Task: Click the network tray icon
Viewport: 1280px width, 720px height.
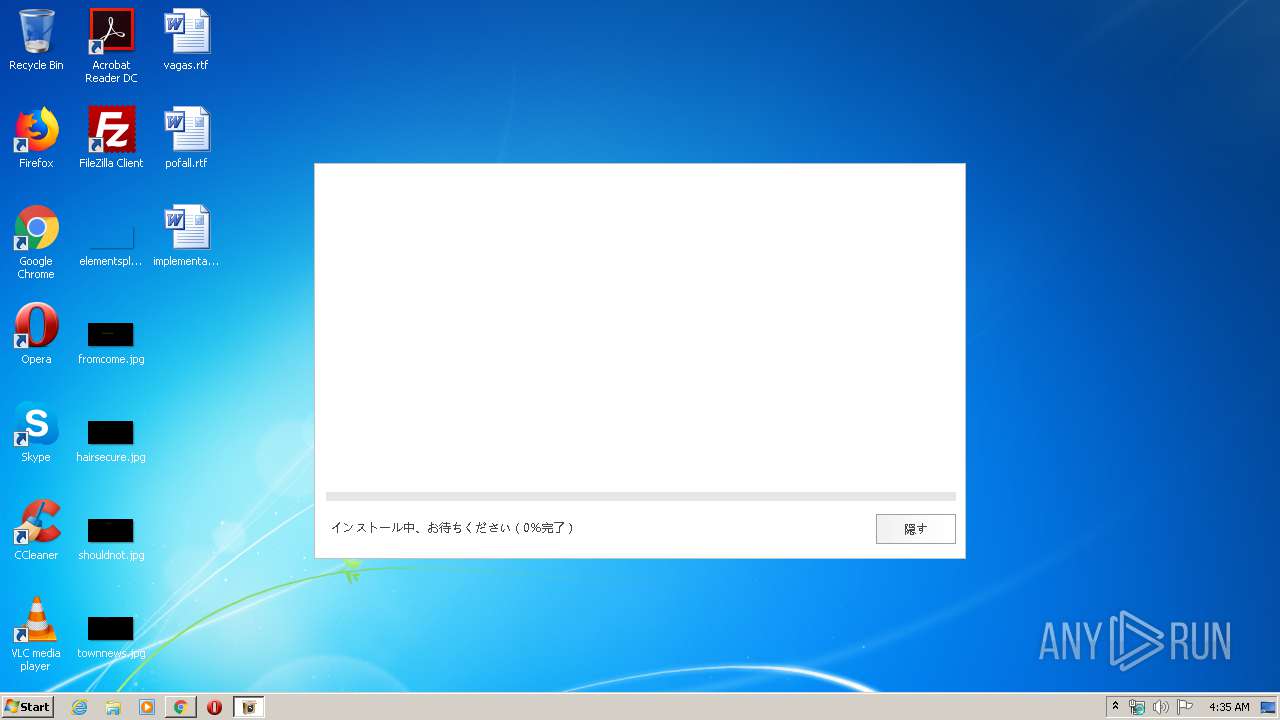Action: point(1137,707)
